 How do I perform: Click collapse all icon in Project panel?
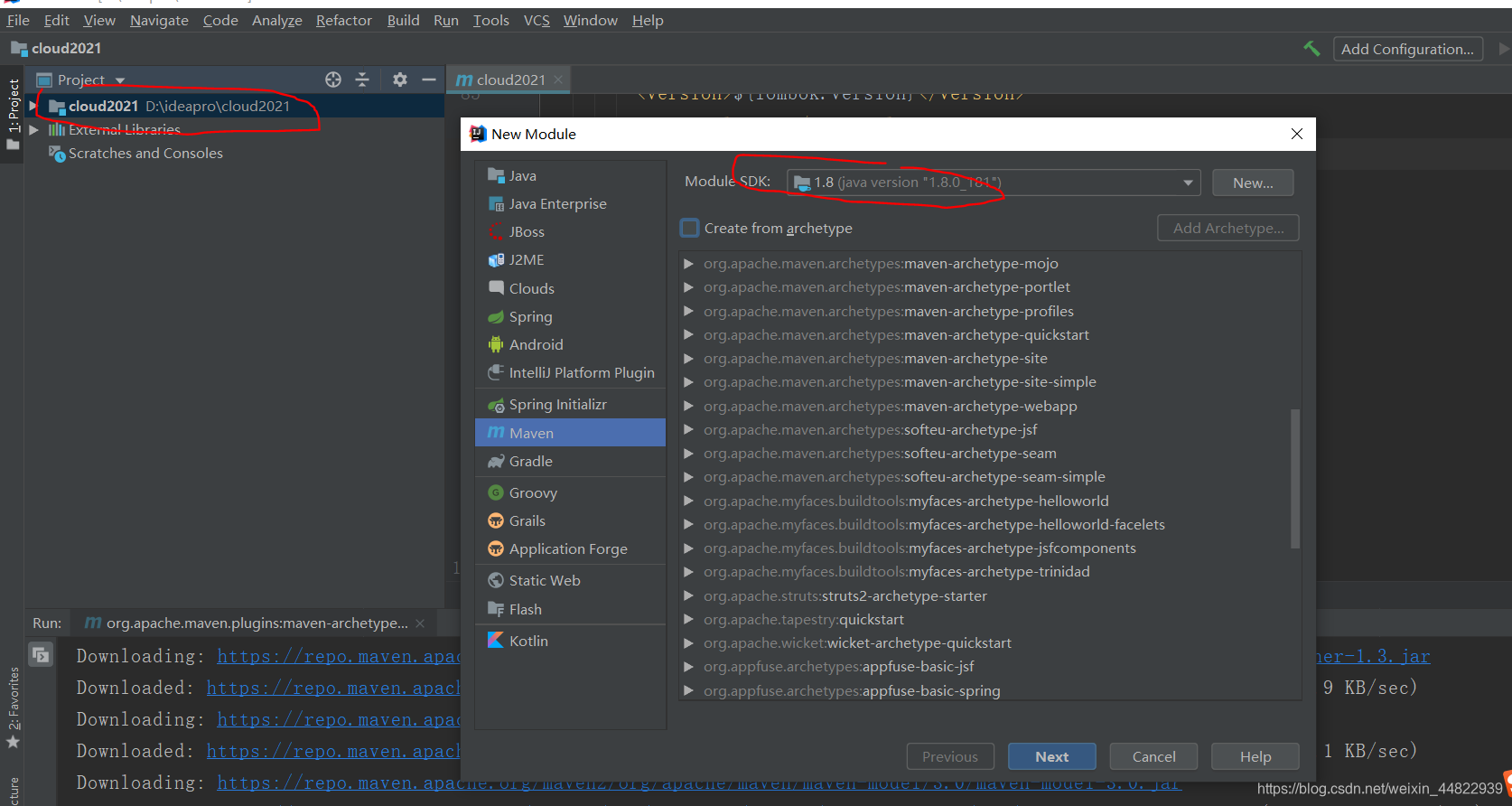tap(362, 80)
